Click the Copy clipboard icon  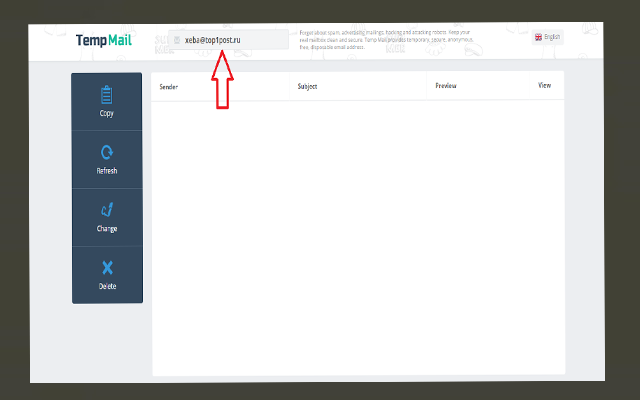pyautogui.click(x=107, y=95)
